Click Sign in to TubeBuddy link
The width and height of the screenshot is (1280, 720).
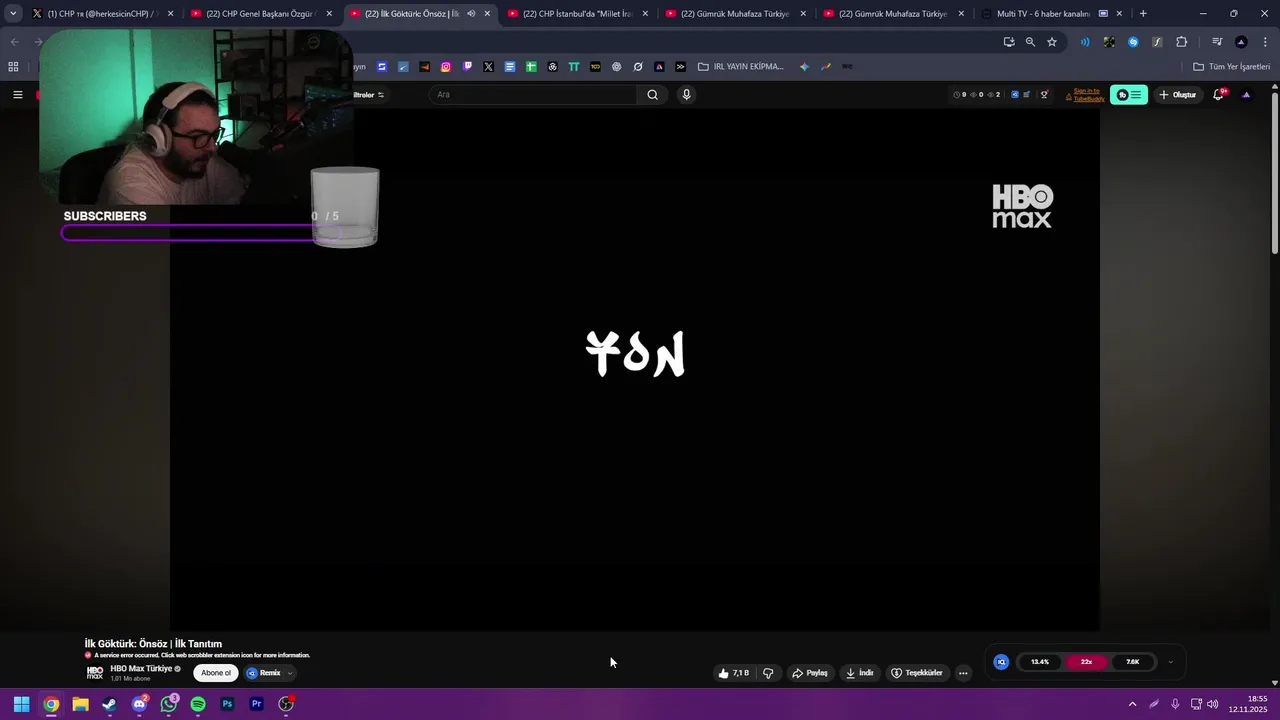[1087, 95]
